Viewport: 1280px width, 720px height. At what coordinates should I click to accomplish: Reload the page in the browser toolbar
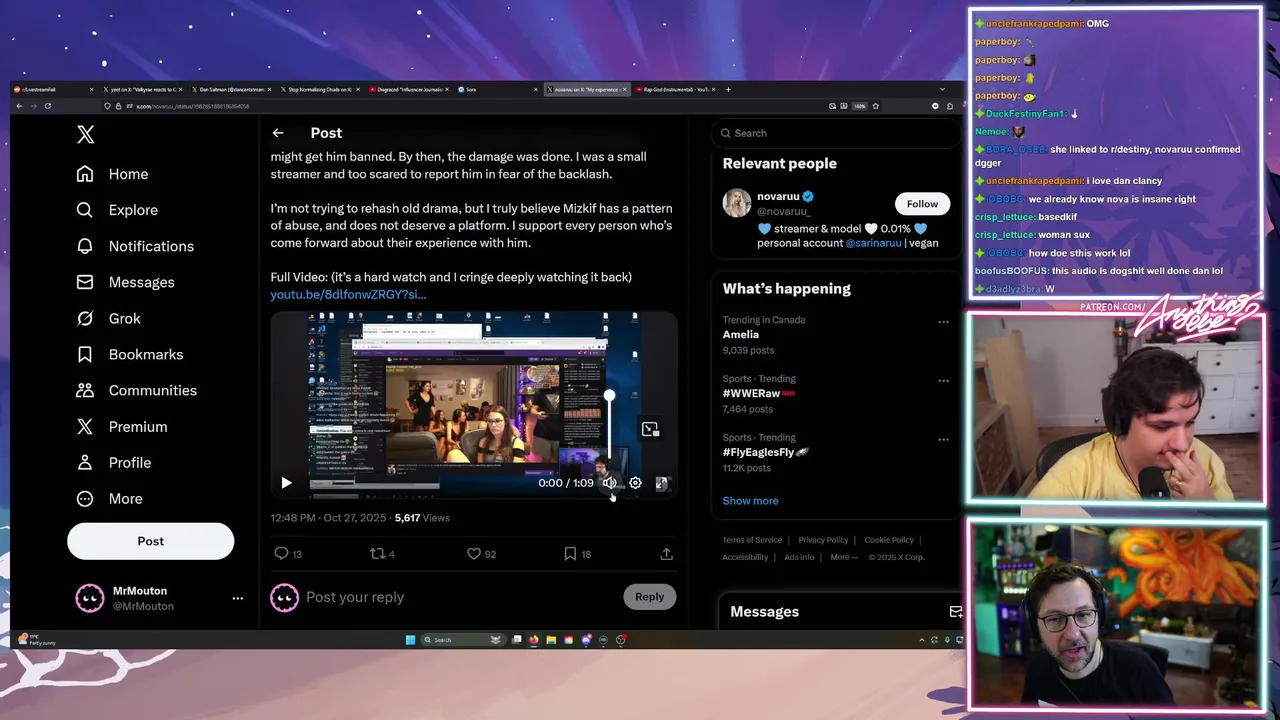pos(47,105)
